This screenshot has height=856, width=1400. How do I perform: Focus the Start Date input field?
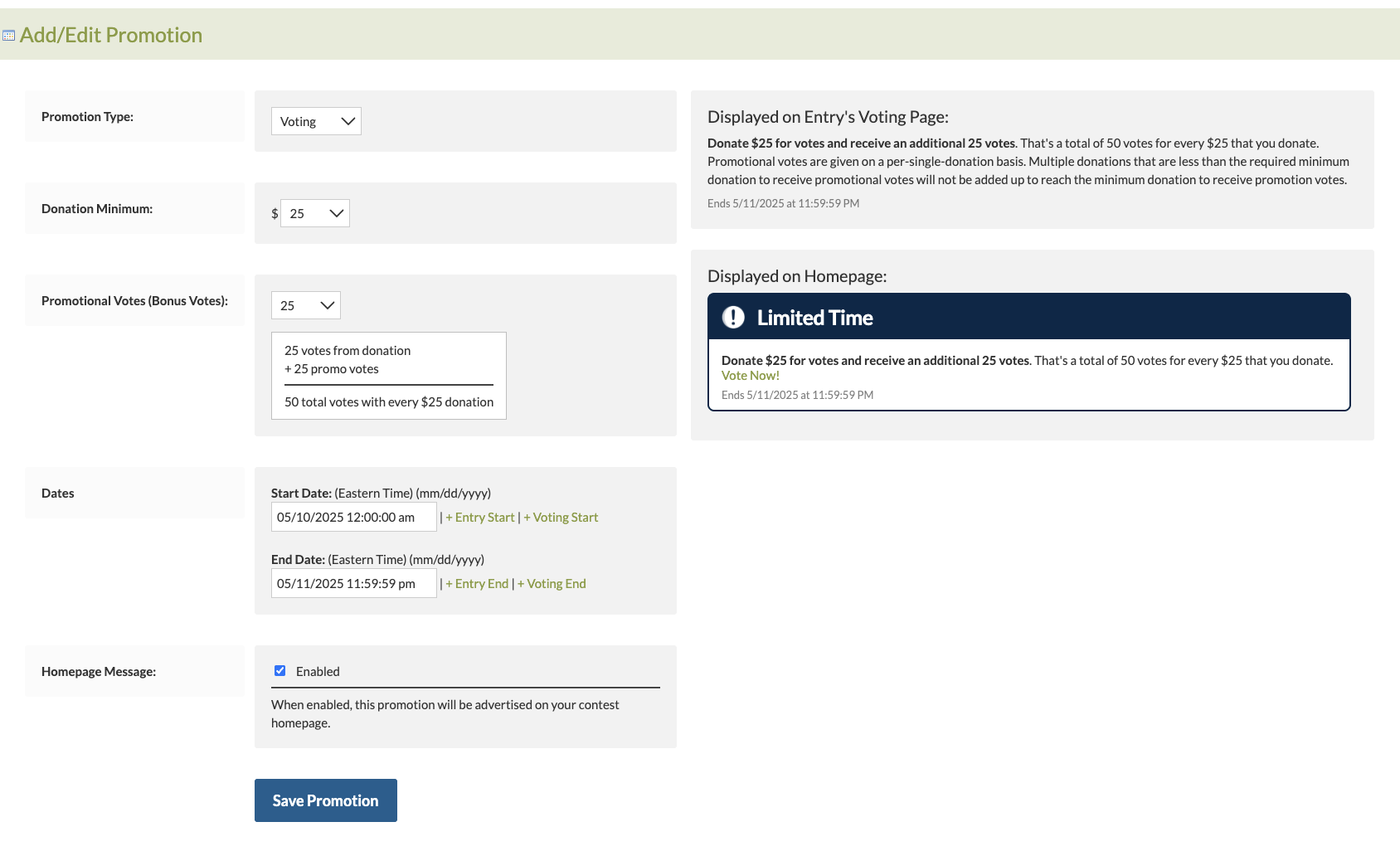coord(353,518)
